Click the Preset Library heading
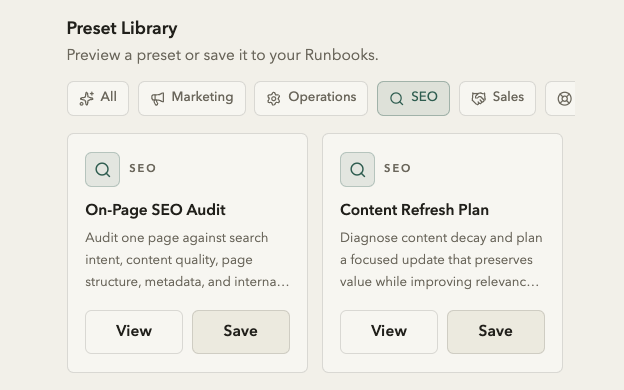 click(x=122, y=29)
